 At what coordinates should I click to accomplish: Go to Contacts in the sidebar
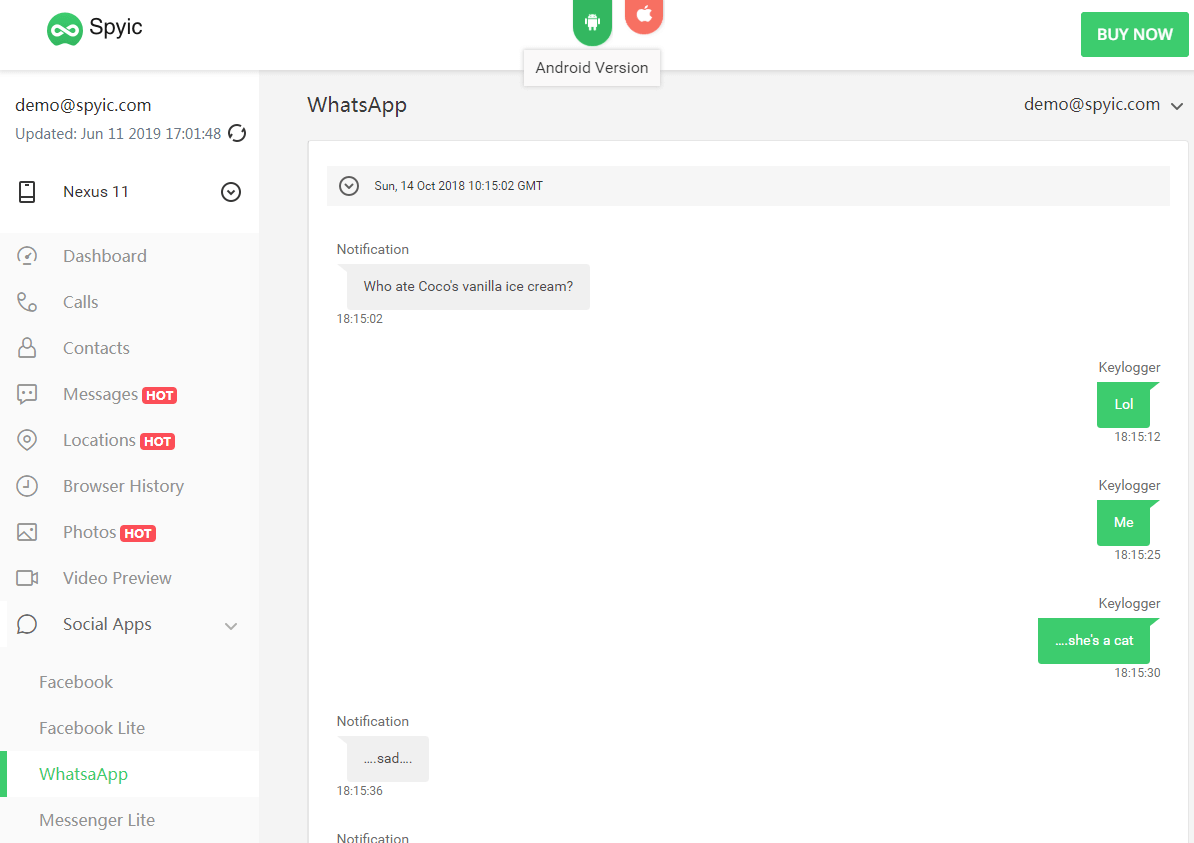(96, 348)
